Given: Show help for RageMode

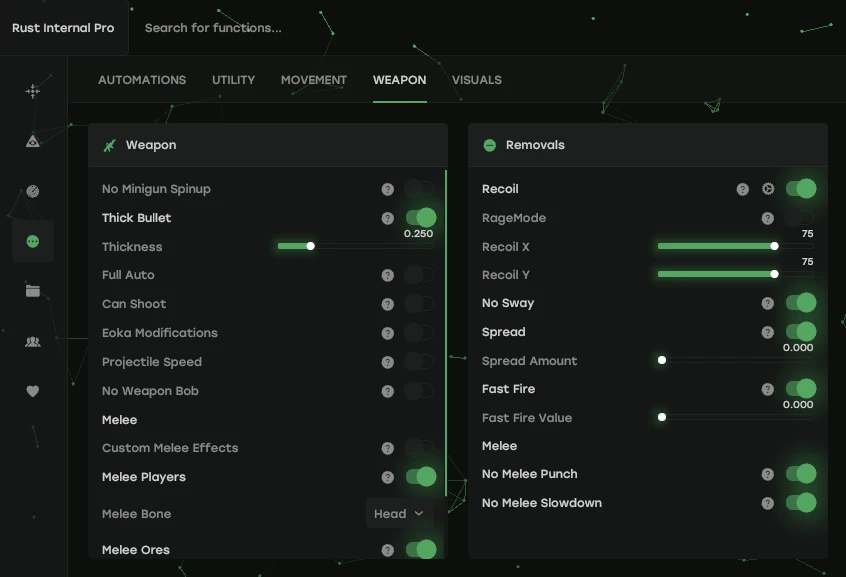Looking at the screenshot, I should coord(767,218).
